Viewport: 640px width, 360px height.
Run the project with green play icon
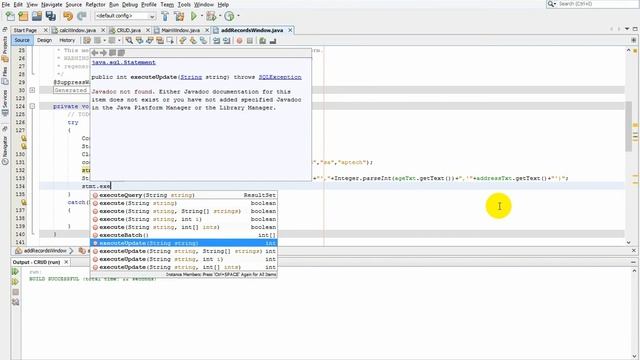click(x=194, y=16)
